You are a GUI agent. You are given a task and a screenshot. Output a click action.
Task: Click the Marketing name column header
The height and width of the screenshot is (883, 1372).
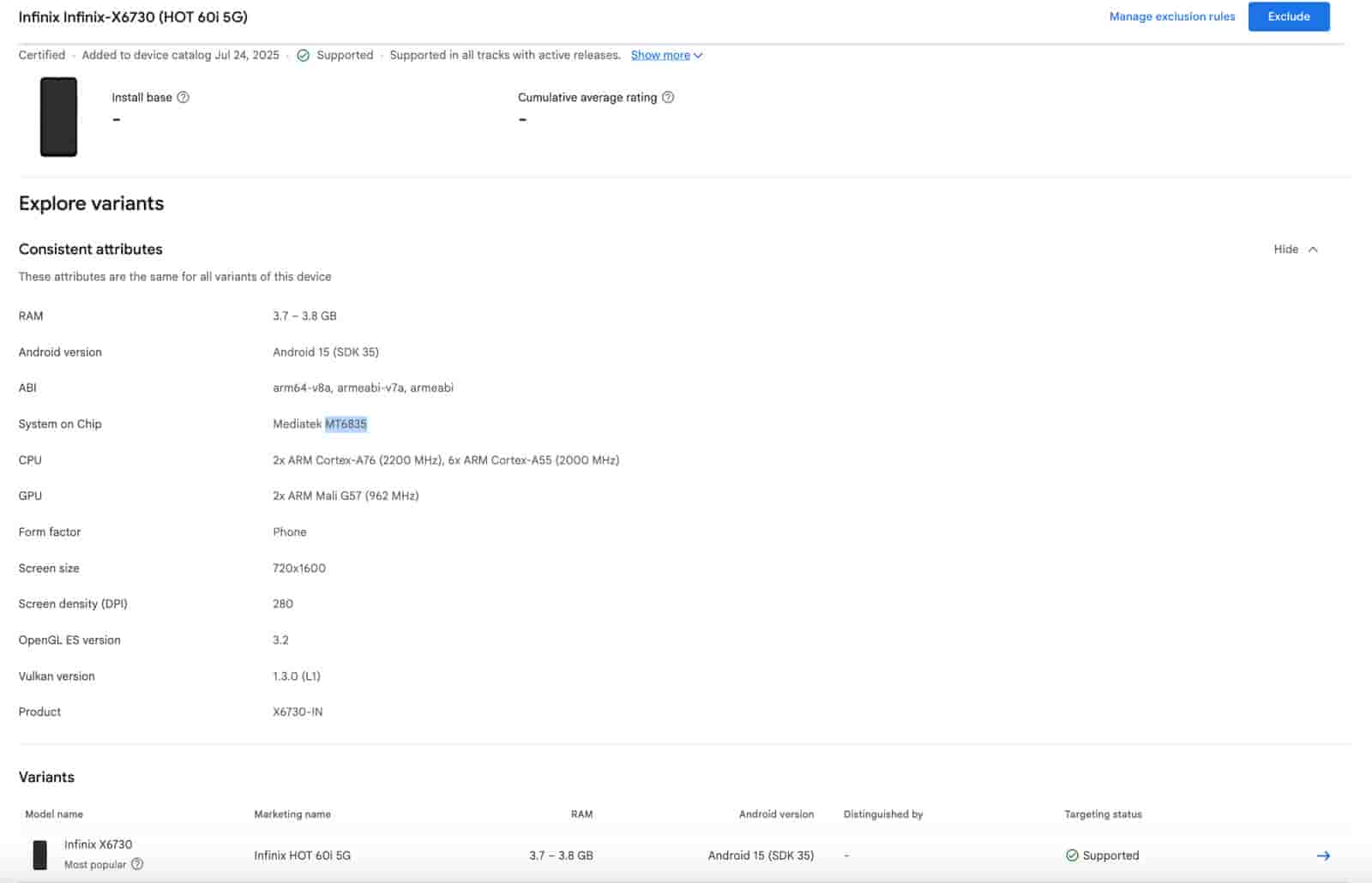(292, 814)
